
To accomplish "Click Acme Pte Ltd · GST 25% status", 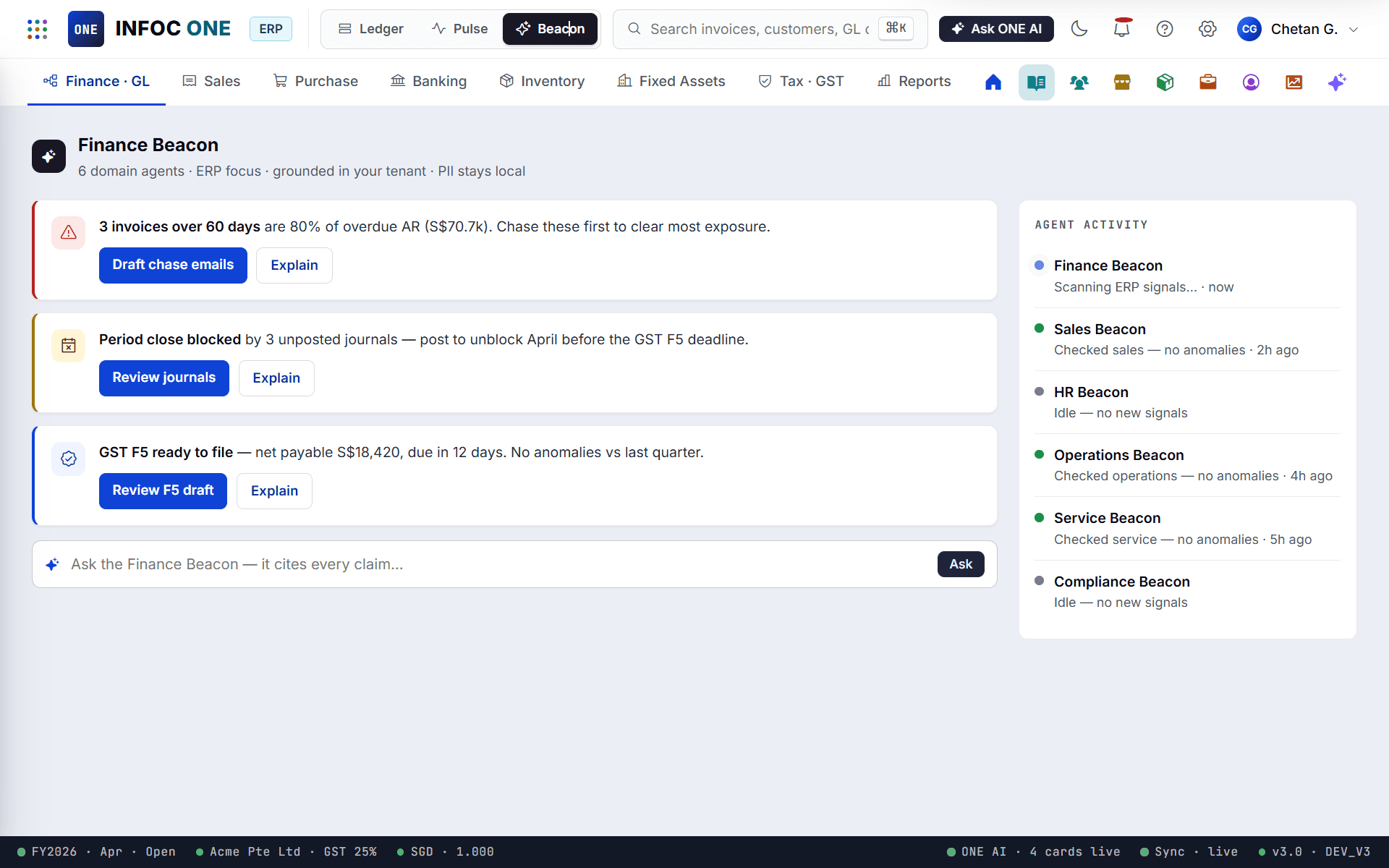I will [286, 852].
